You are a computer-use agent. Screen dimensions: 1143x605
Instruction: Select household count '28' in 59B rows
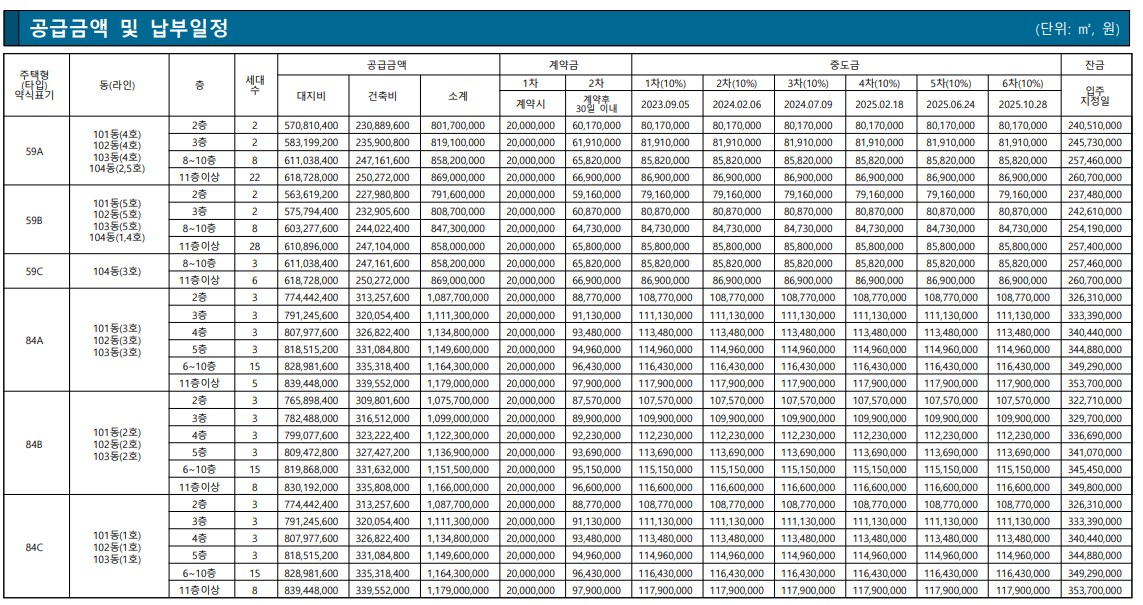pyautogui.click(x=254, y=246)
